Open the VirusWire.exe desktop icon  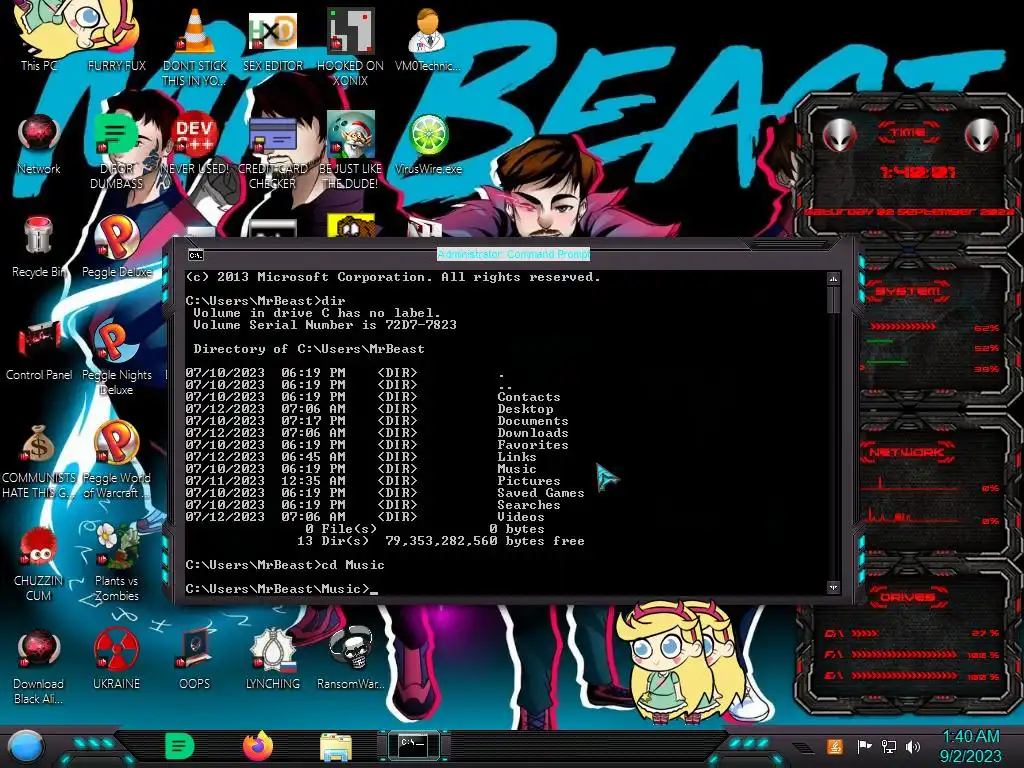[428, 144]
